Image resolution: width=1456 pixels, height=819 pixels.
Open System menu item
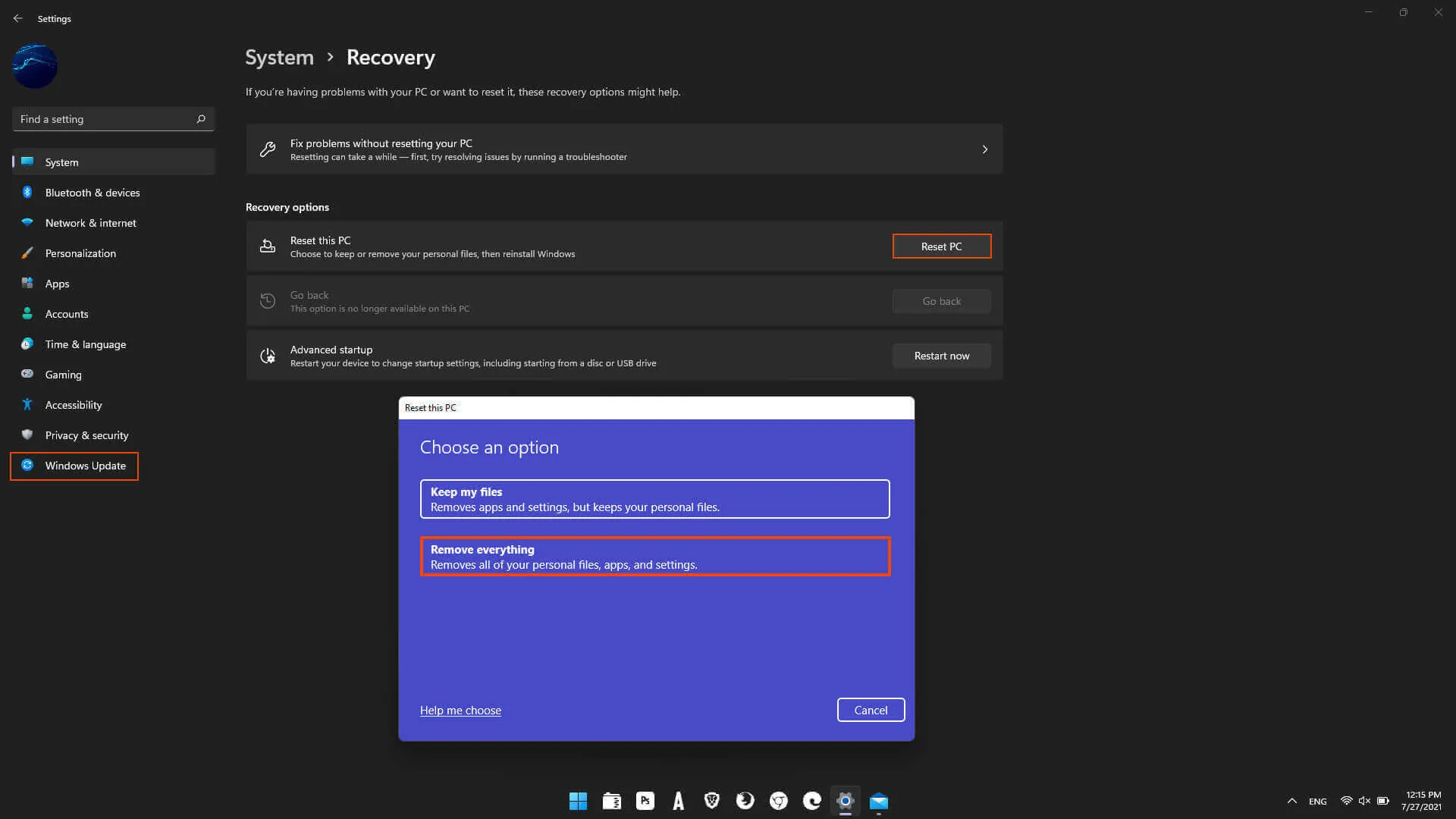click(61, 161)
